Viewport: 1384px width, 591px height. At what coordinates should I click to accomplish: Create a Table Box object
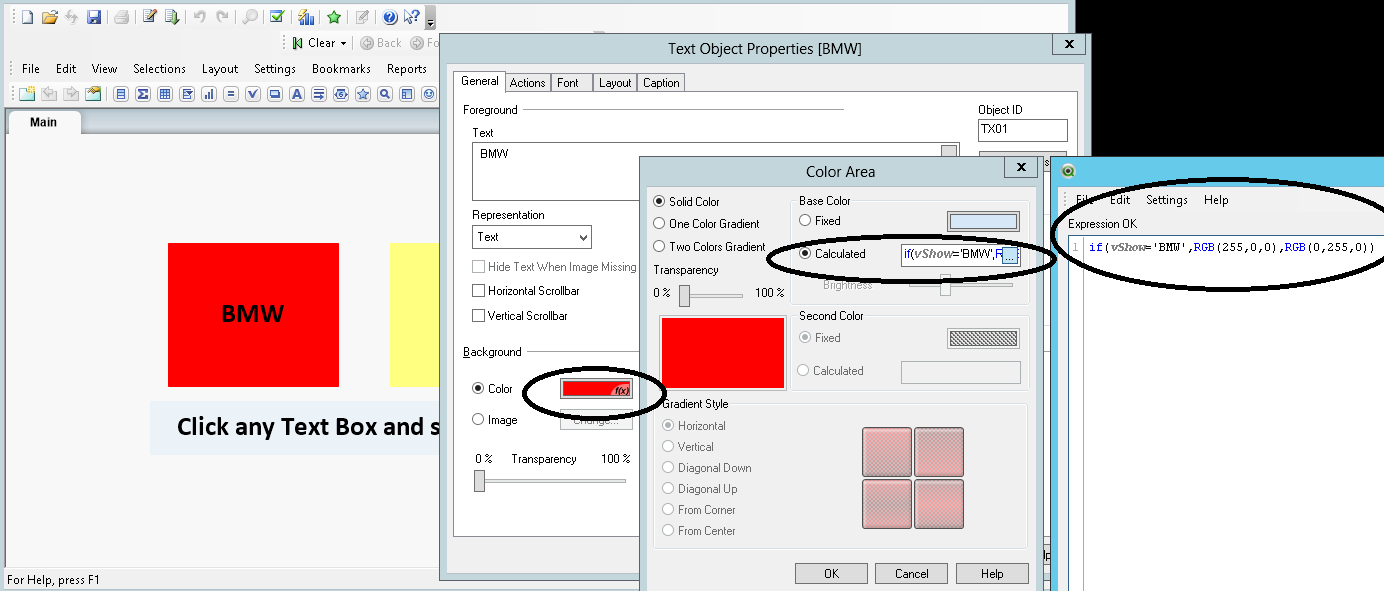pos(165,94)
